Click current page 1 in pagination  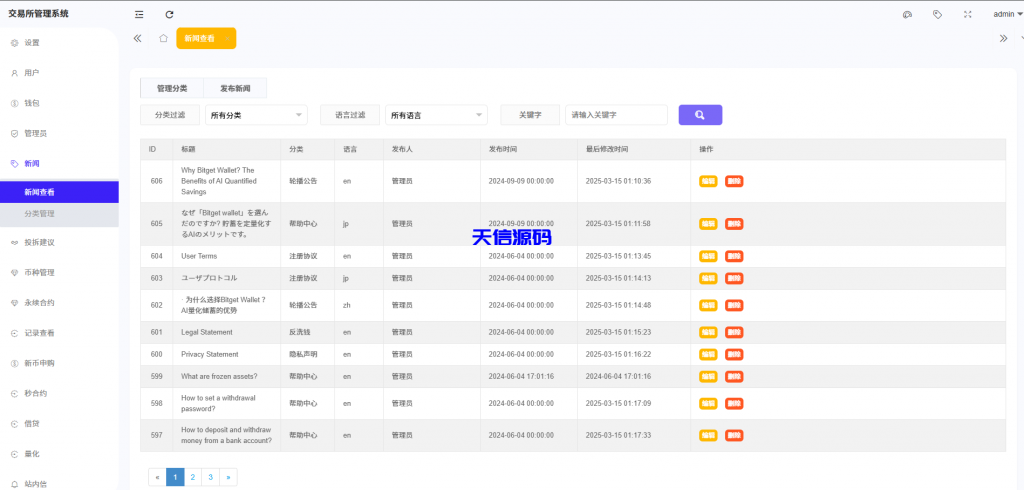click(x=175, y=477)
